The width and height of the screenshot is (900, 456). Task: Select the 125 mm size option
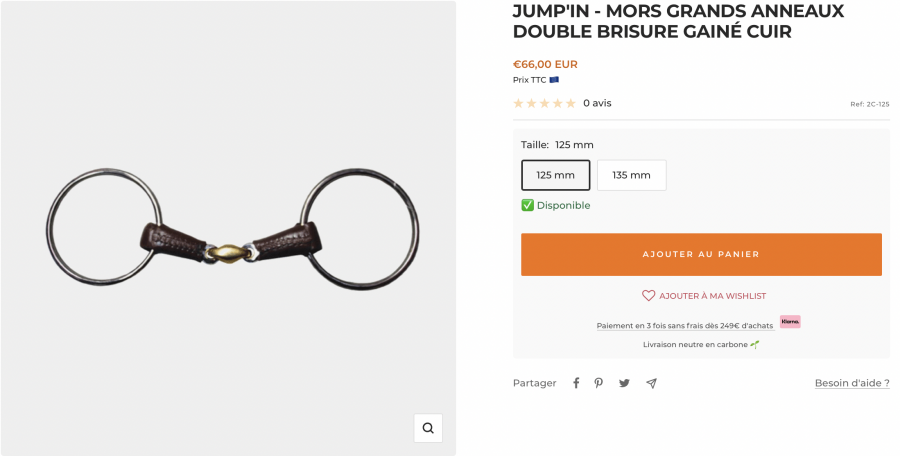tap(556, 175)
